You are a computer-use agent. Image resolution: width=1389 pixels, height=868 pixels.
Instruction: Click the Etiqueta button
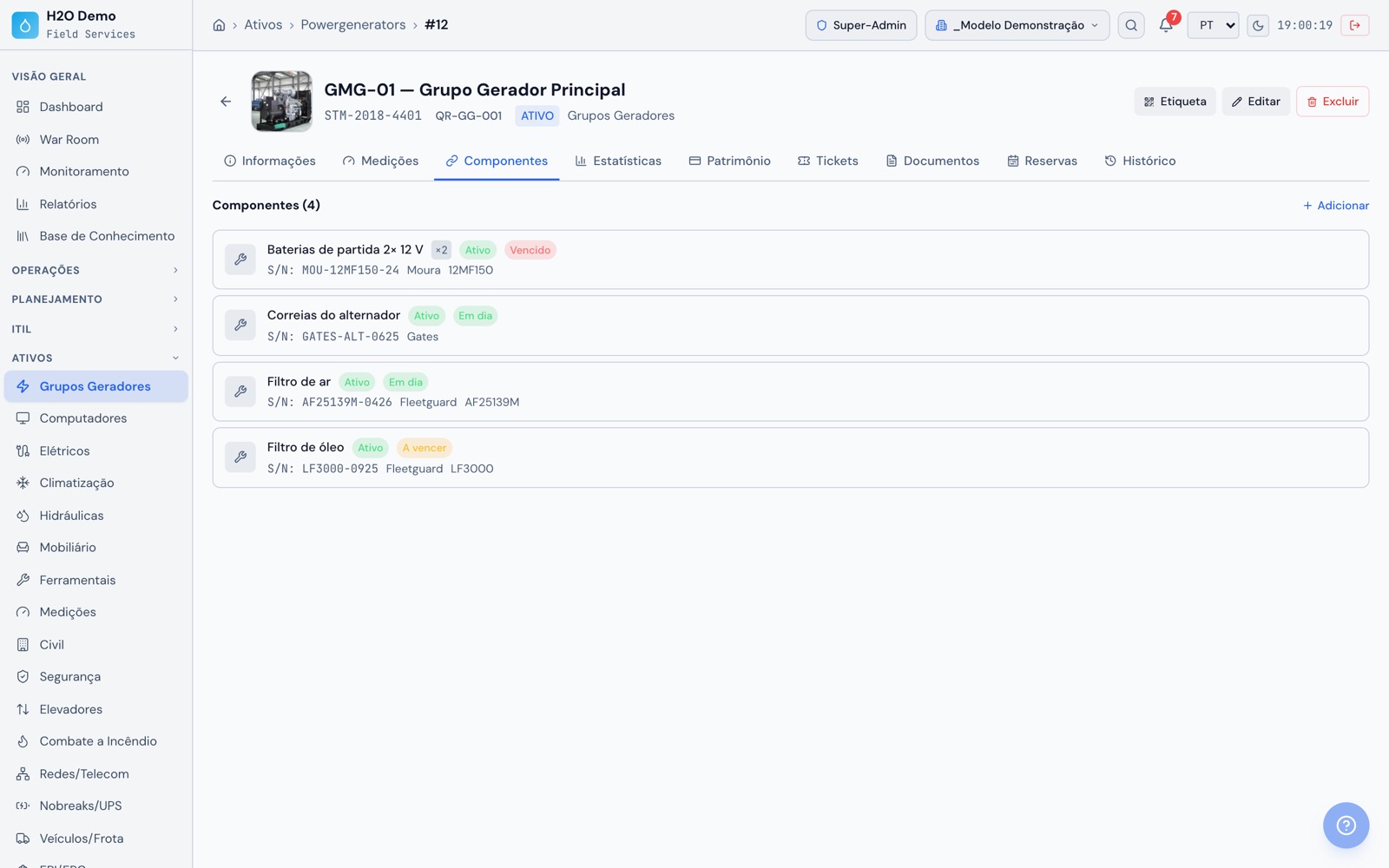(x=1175, y=102)
